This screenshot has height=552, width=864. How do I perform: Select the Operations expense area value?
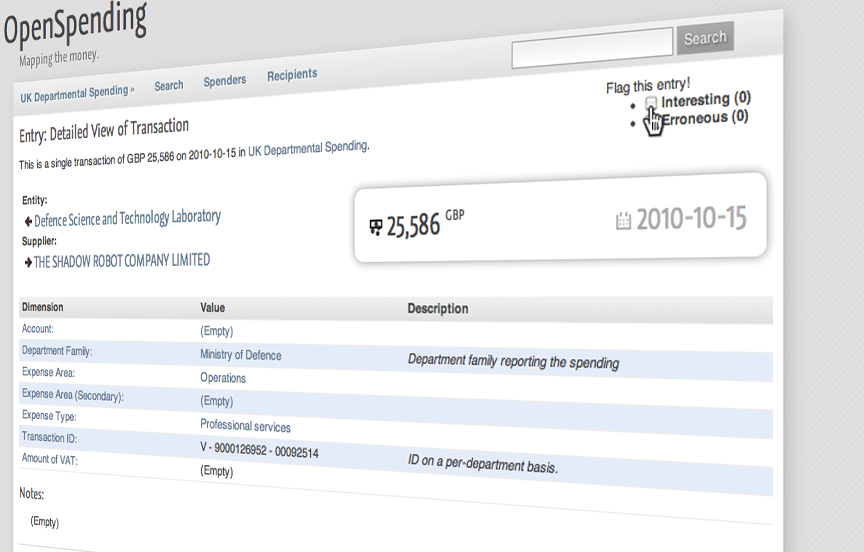[x=223, y=378]
